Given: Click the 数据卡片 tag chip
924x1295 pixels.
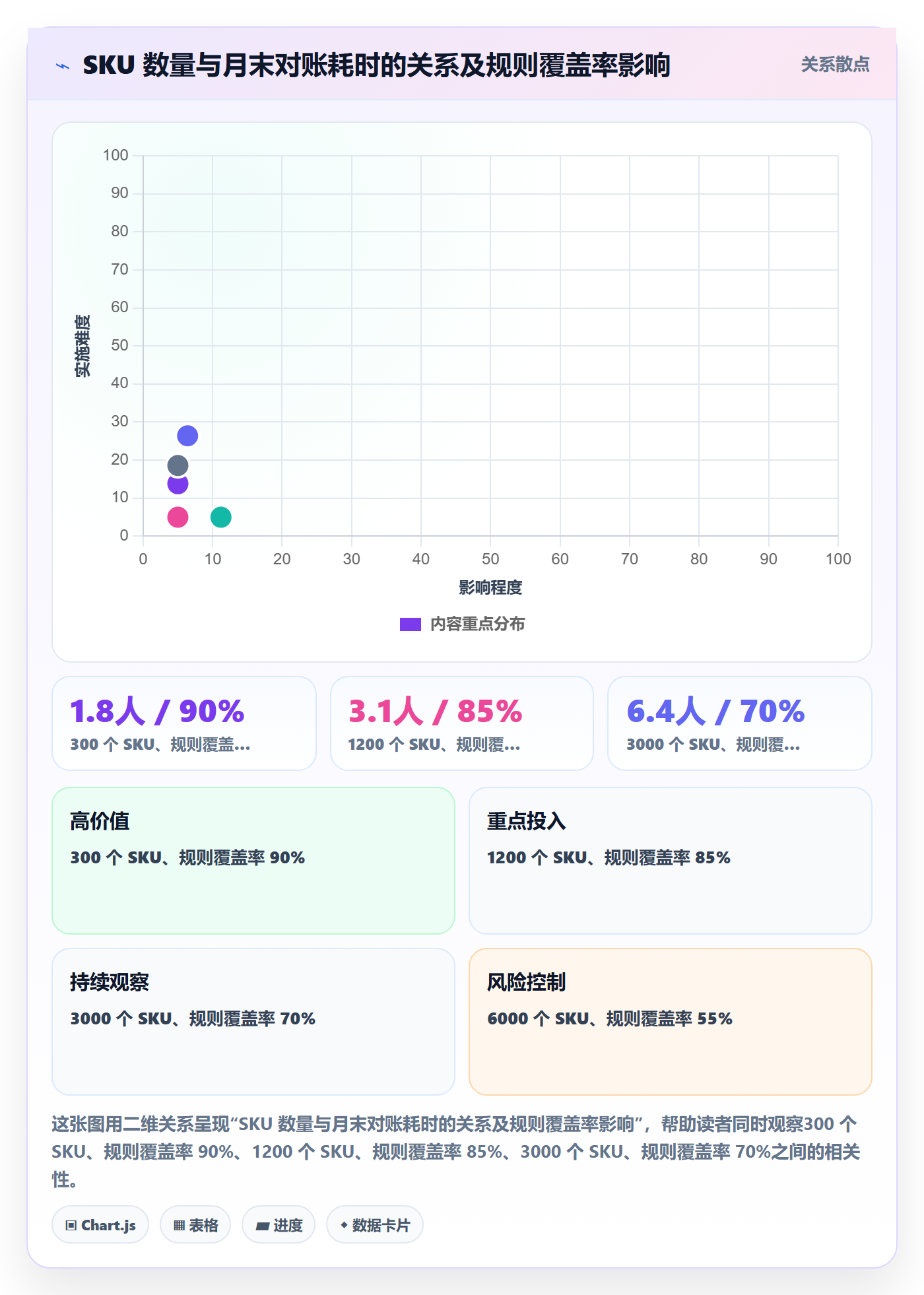Looking at the screenshot, I should [x=375, y=1225].
